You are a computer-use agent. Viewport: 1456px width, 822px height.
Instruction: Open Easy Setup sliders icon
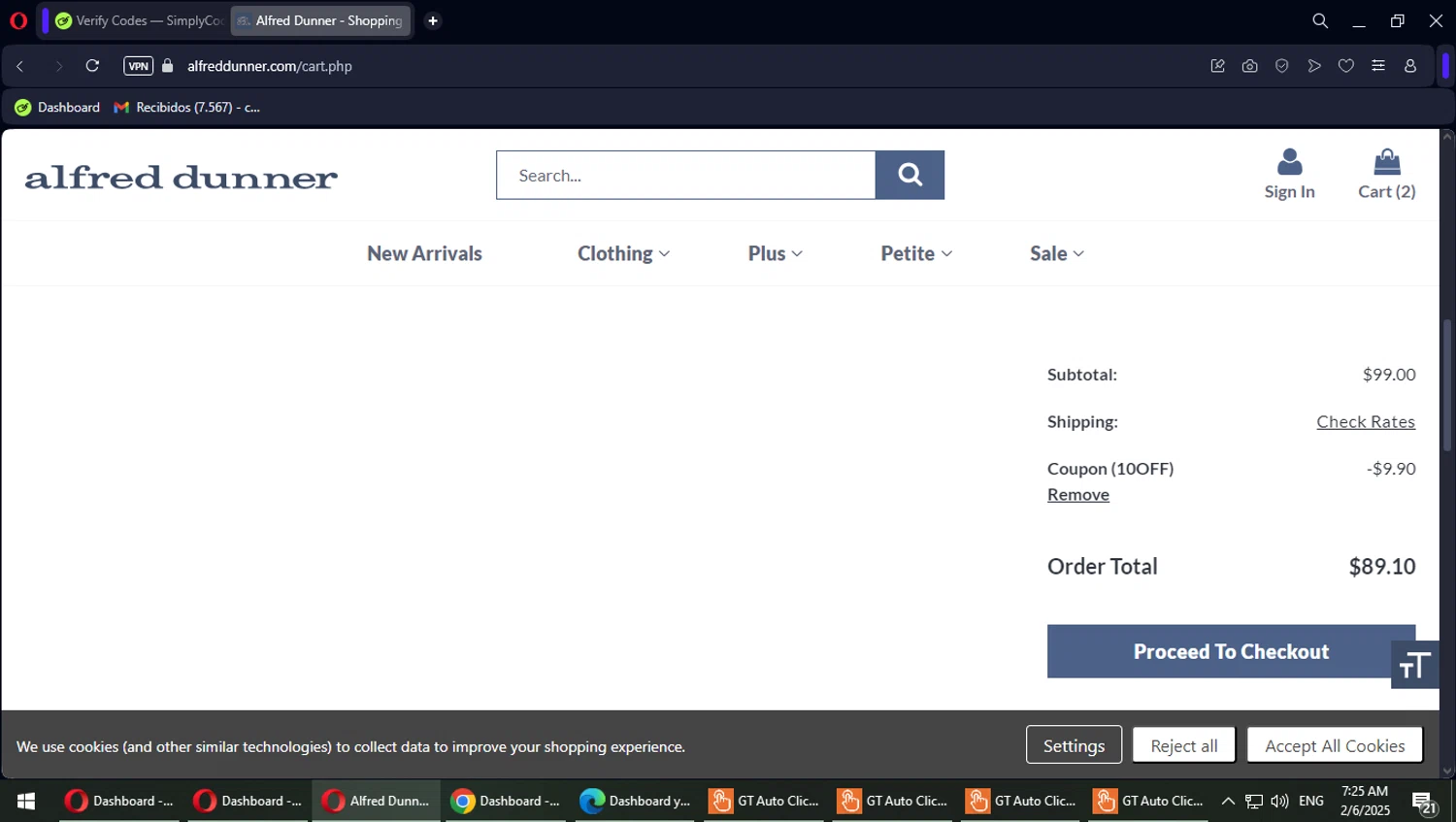point(1378,66)
